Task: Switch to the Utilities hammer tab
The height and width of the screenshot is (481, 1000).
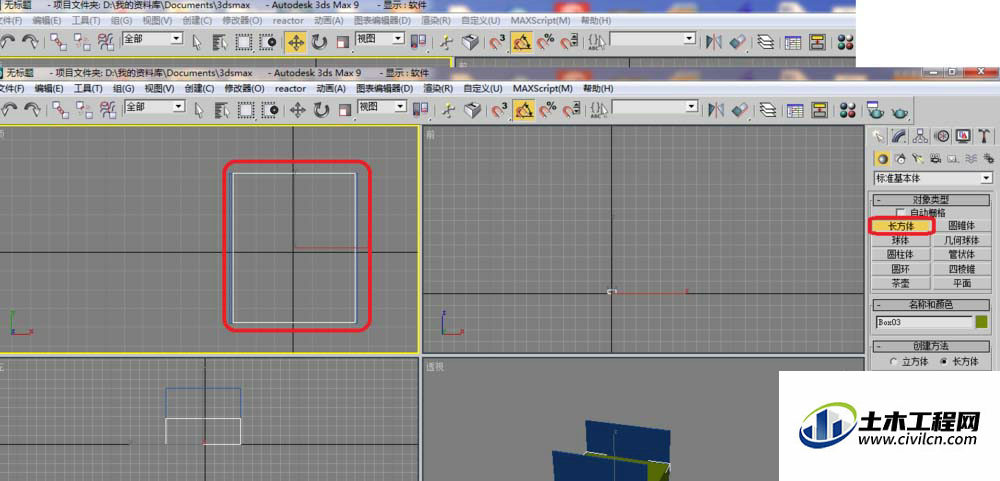Action: (984, 136)
